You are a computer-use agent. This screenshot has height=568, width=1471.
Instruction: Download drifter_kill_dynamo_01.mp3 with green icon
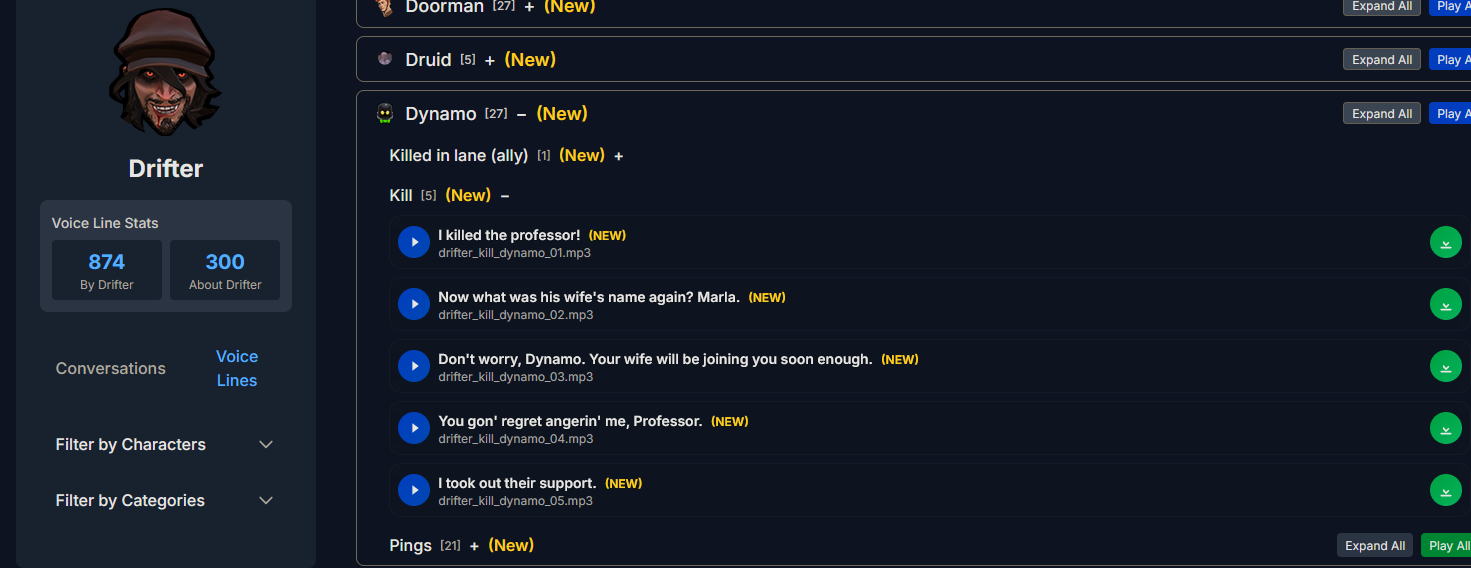[1445, 242]
